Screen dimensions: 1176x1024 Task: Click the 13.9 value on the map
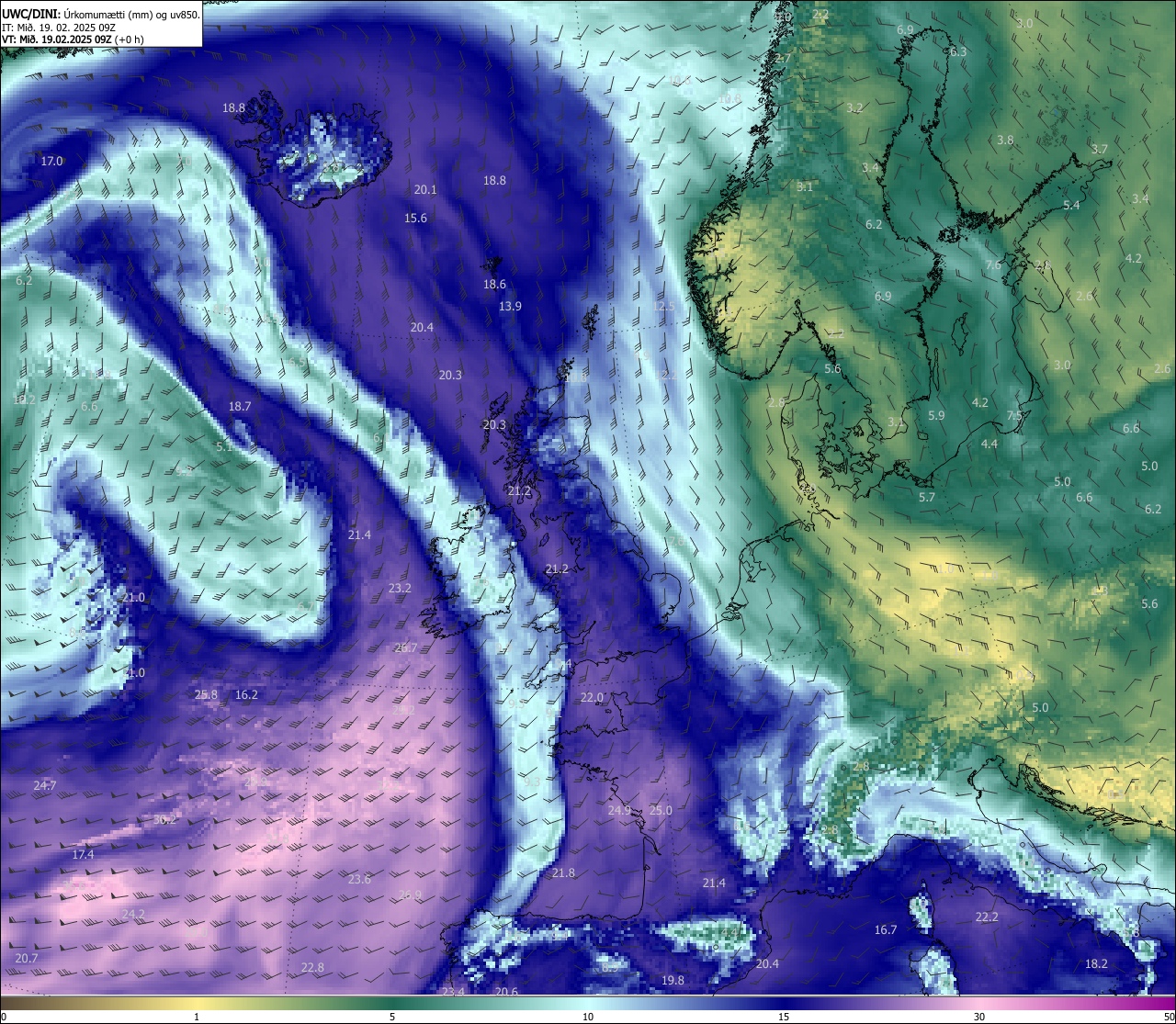click(x=510, y=306)
